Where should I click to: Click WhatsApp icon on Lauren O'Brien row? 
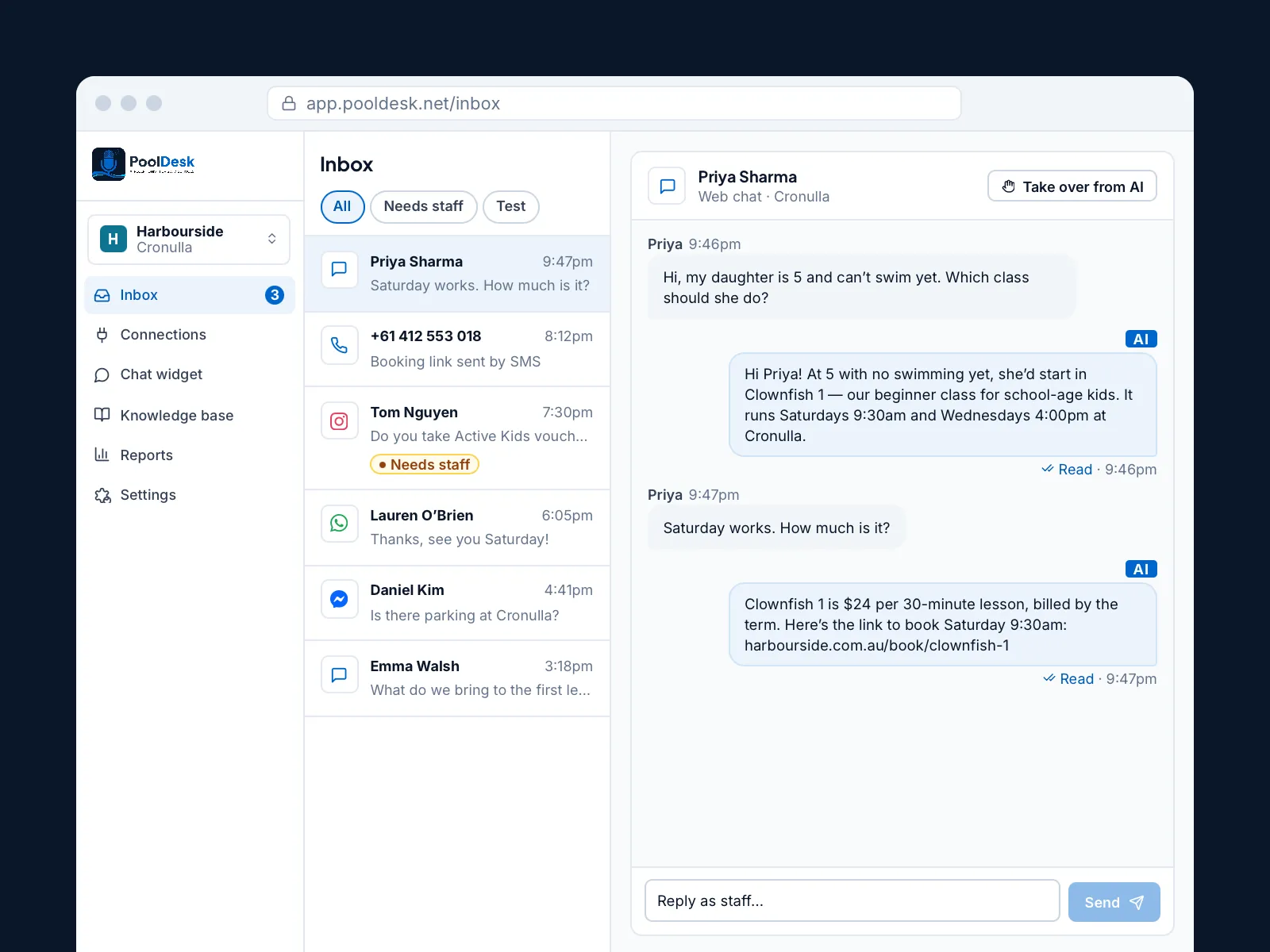[x=339, y=524]
